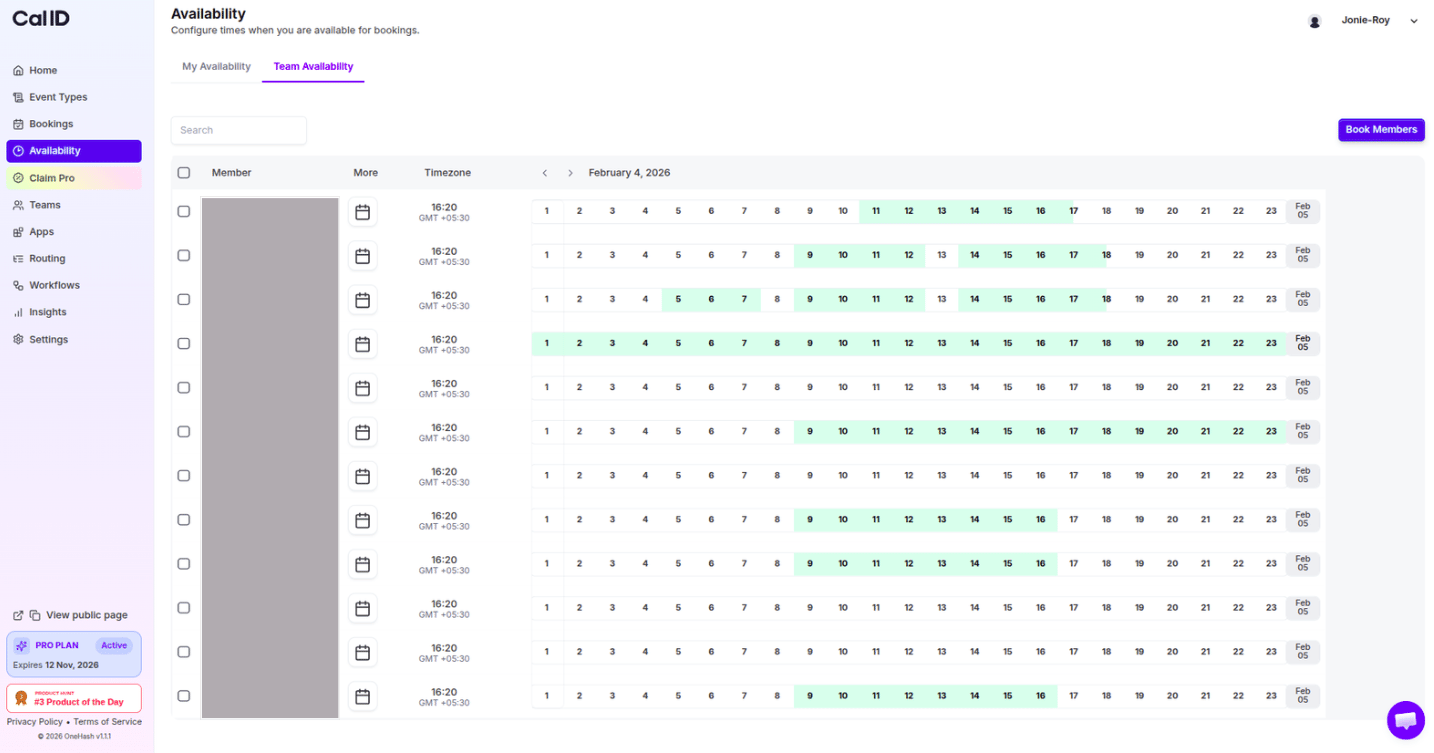Click the PRO PLAN Active card
This screenshot has height=753, width=1434.
click(74, 654)
